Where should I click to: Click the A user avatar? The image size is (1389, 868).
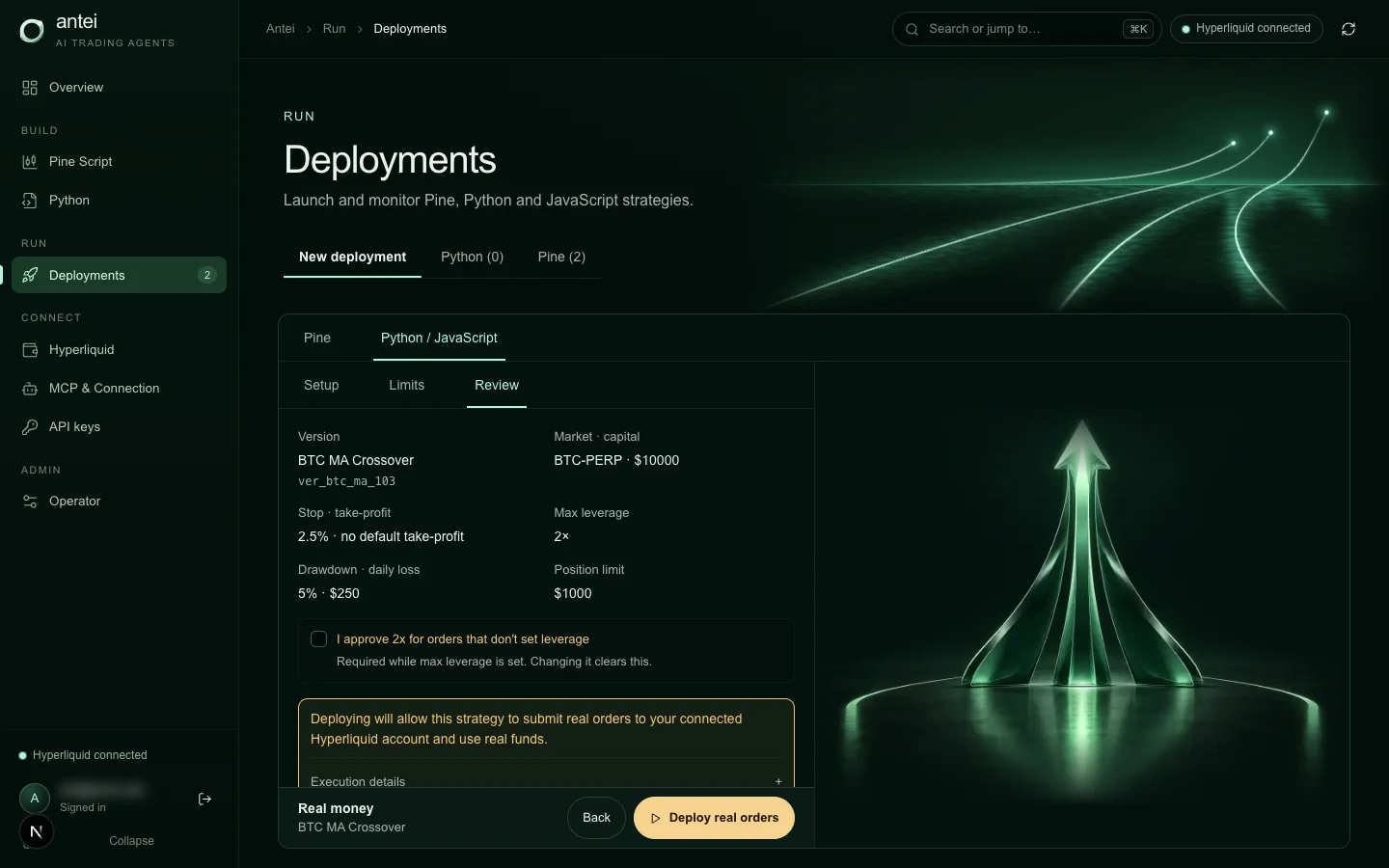tap(35, 798)
